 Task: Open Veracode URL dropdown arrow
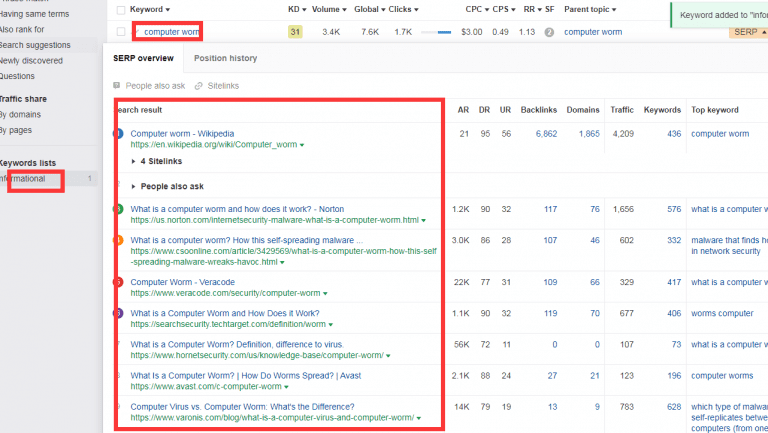(x=325, y=293)
